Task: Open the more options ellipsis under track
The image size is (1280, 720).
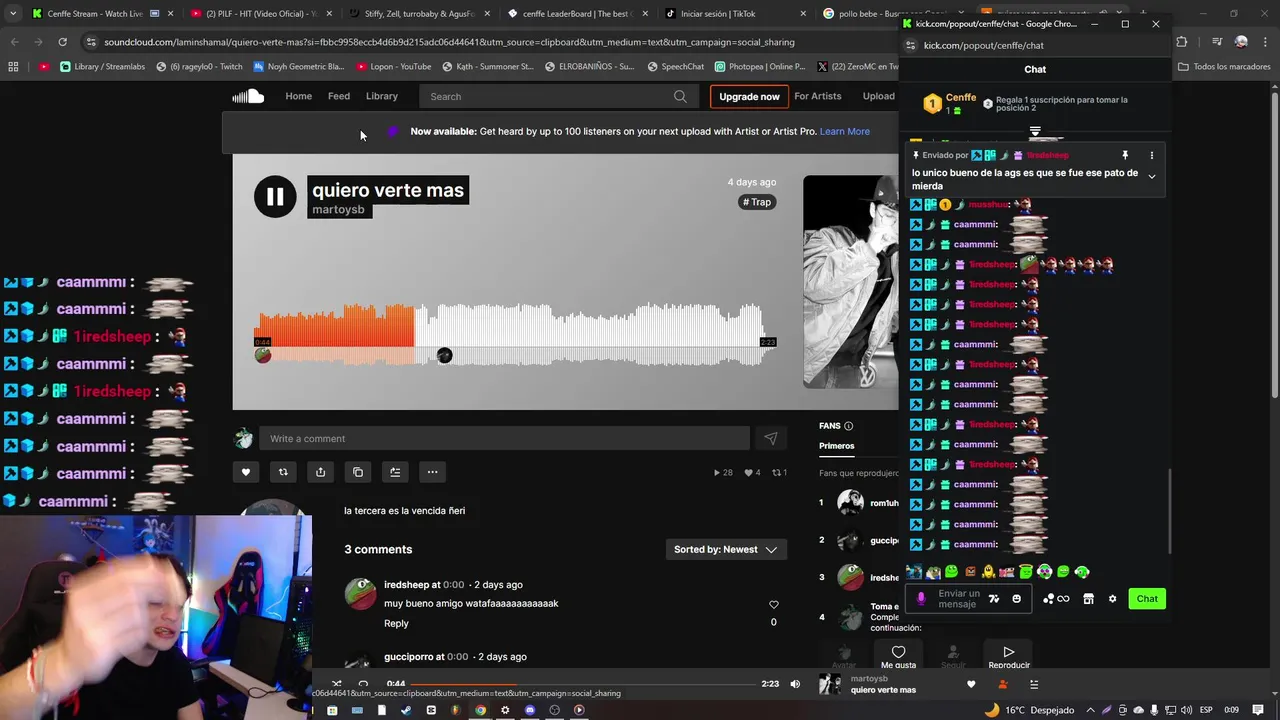Action: (432, 472)
